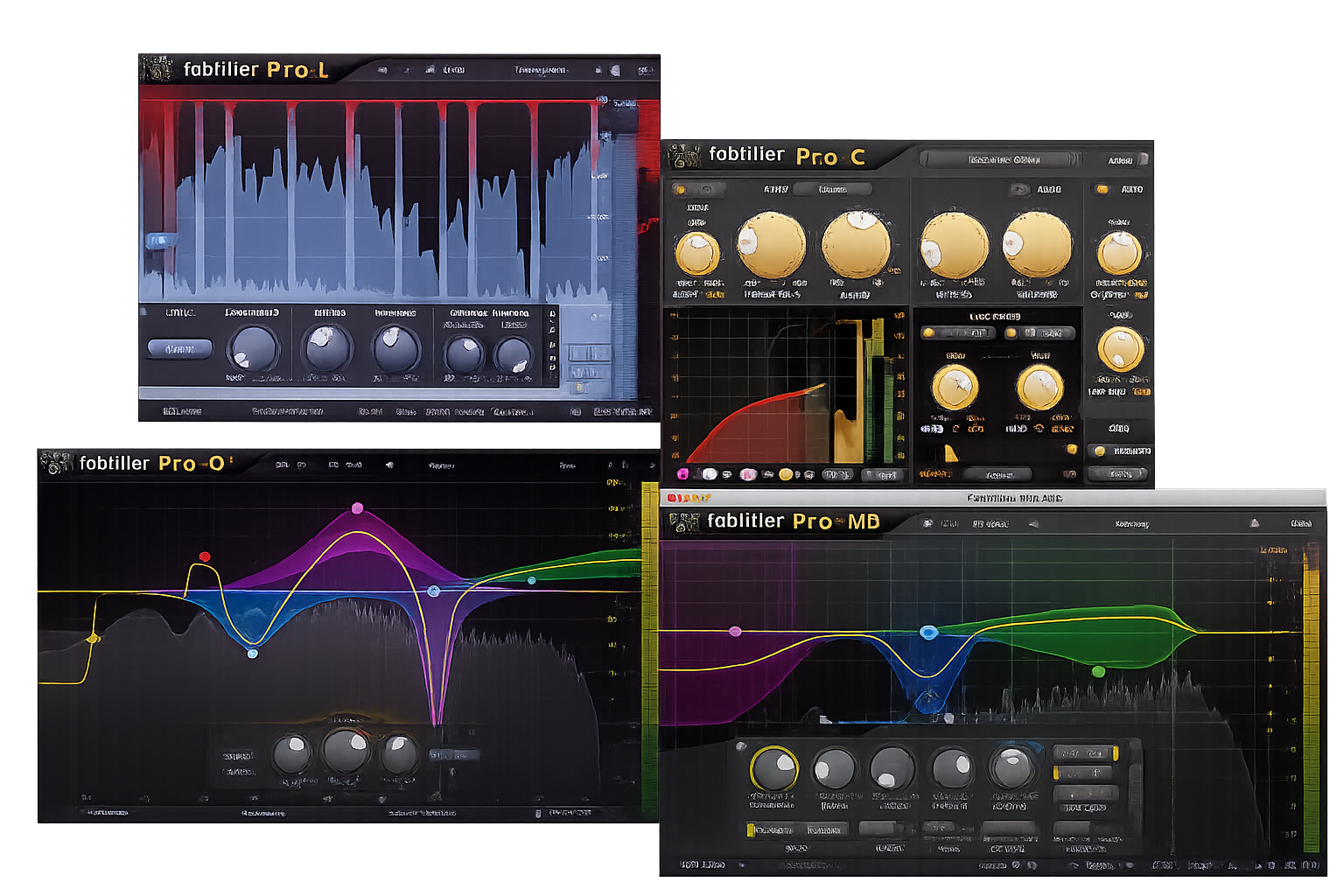Toggle the small yellow LED near Pro-C side-chain

[1071, 449]
